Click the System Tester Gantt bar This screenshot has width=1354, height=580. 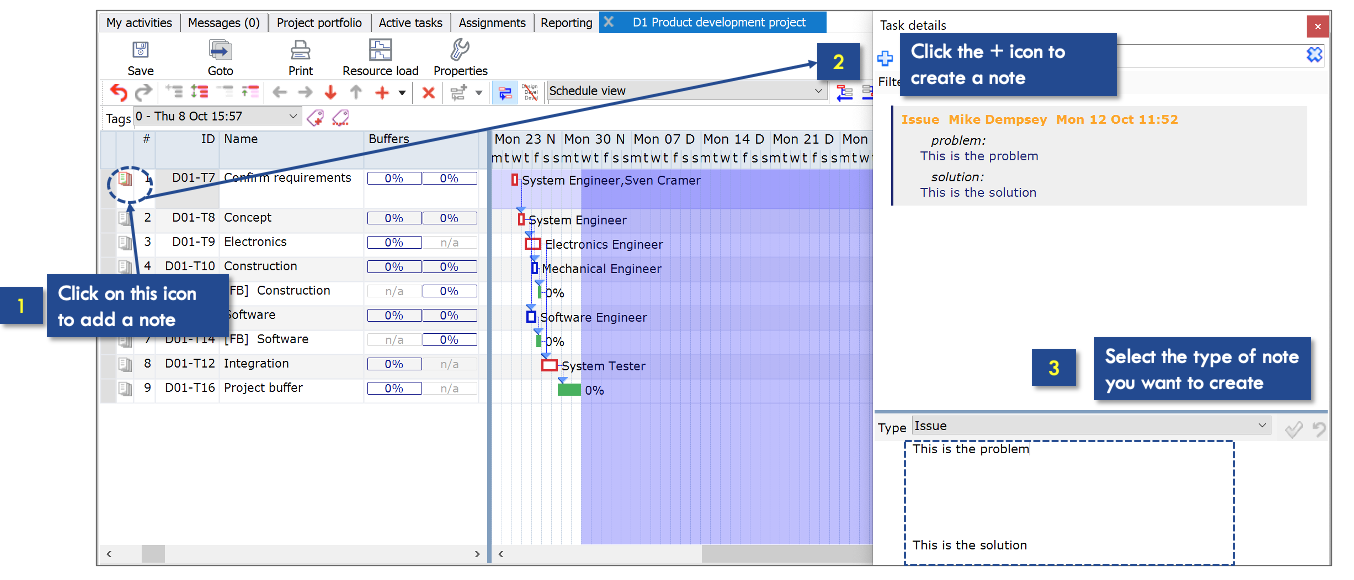(549, 366)
